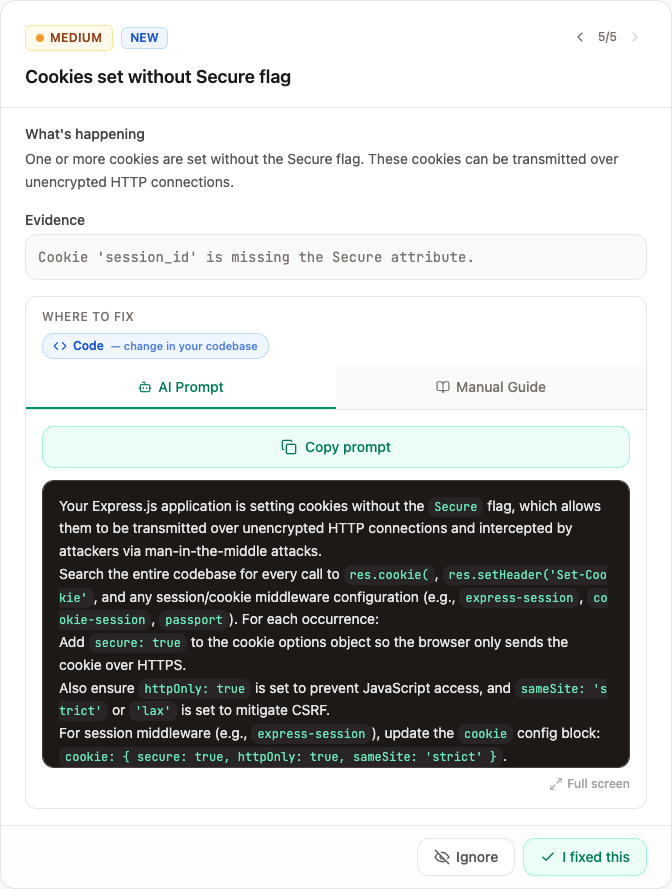Screen dimensions: 672x889
Task: Open the prompt in Full screen
Action: (590, 784)
